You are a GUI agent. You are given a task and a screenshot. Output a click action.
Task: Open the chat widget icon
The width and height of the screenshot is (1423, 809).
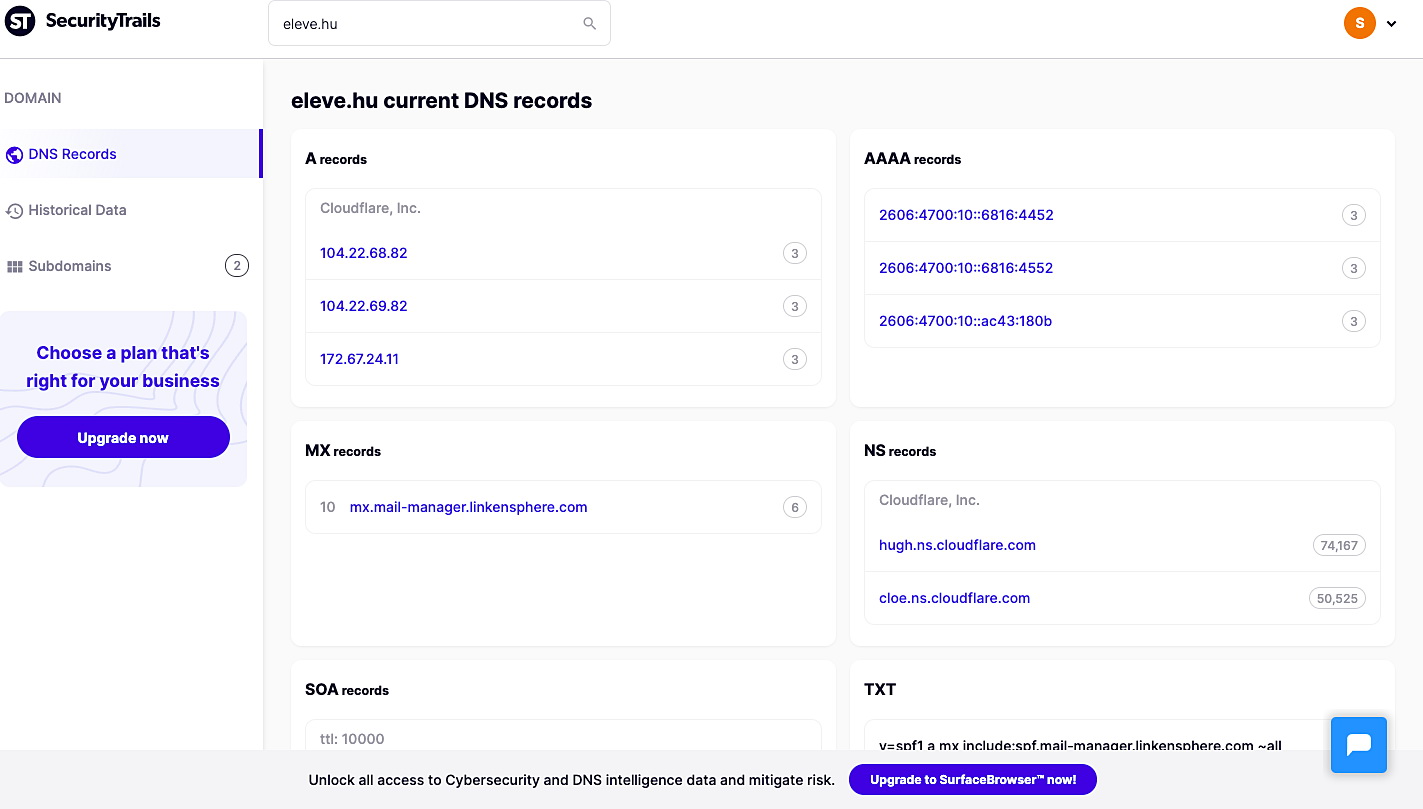pos(1359,745)
